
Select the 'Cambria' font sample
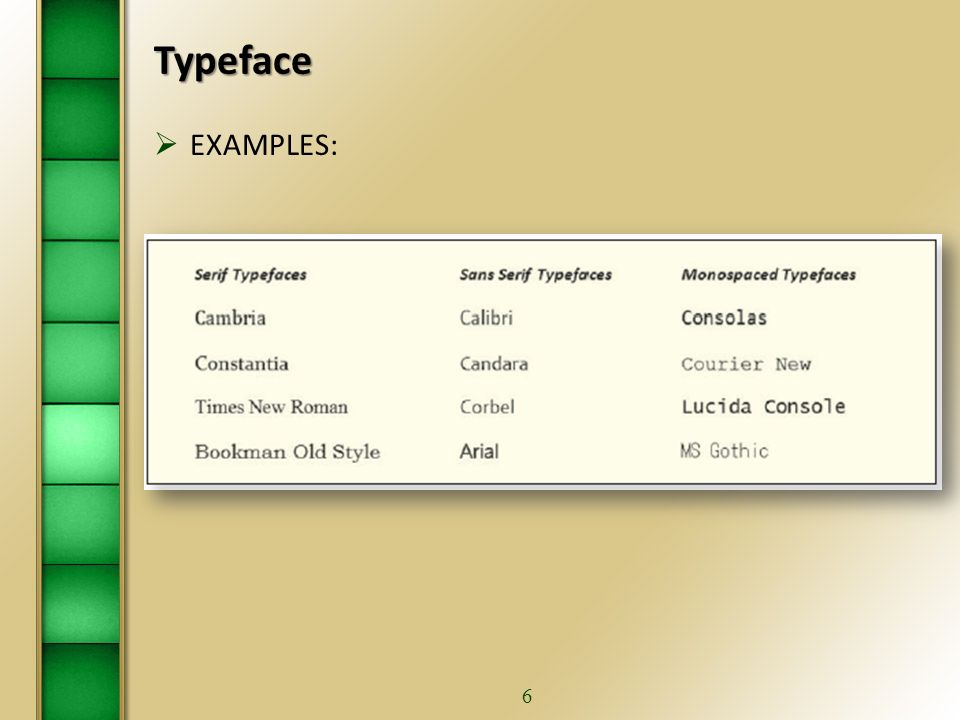pos(230,318)
